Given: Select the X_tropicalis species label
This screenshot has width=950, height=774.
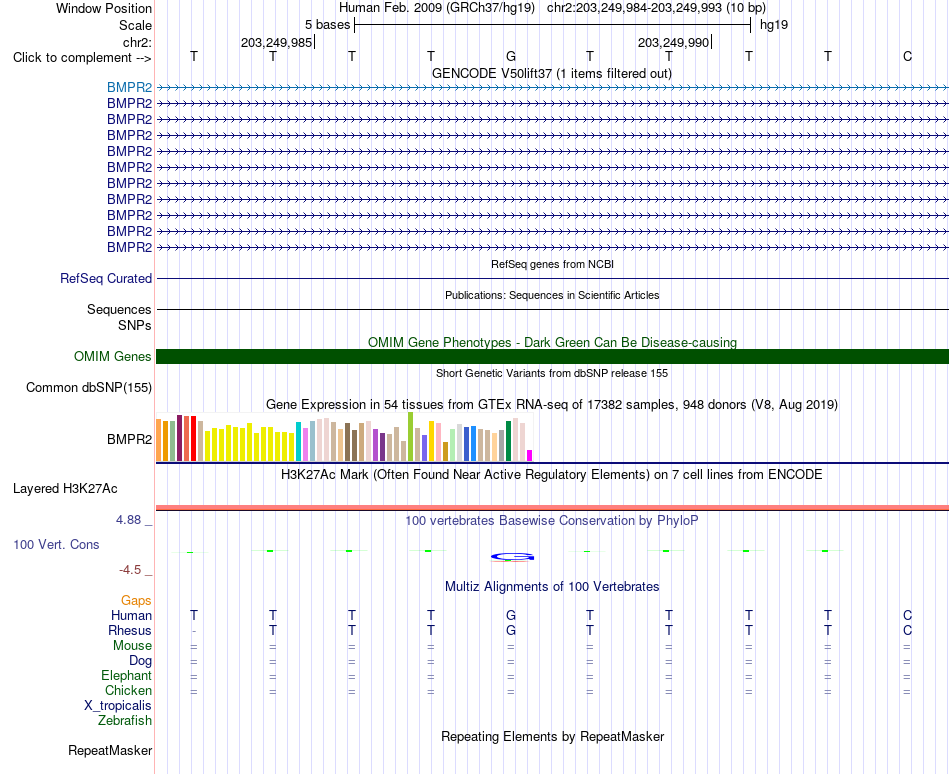Looking at the screenshot, I should click(x=118, y=706).
